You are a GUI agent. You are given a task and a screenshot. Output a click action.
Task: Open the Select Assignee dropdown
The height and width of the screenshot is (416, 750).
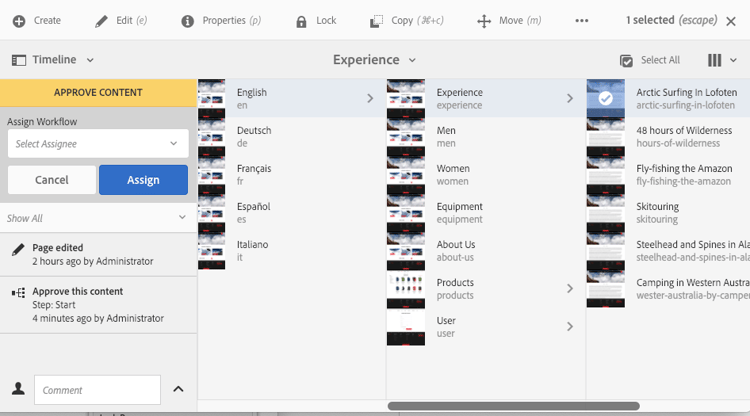(98, 143)
